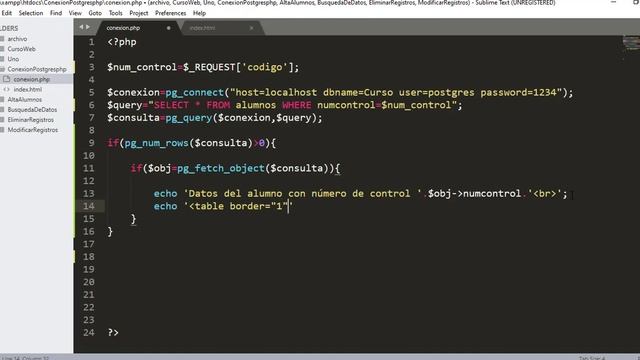
Task: Click the folder icon beside ModificarRegistros
Action: [2, 130]
